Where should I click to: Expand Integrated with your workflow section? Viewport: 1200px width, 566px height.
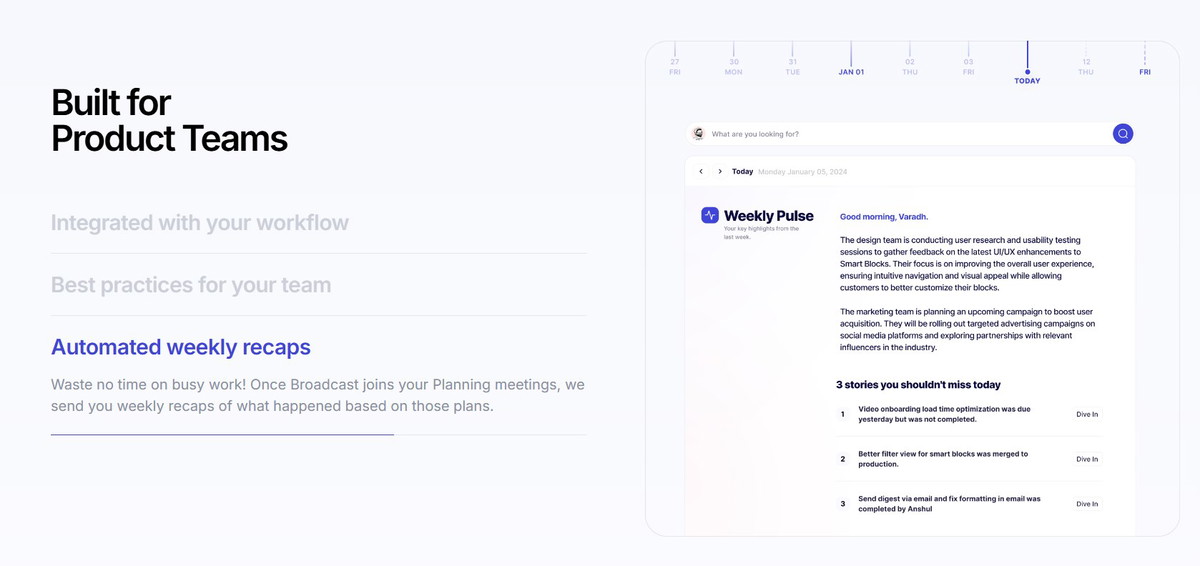click(200, 222)
